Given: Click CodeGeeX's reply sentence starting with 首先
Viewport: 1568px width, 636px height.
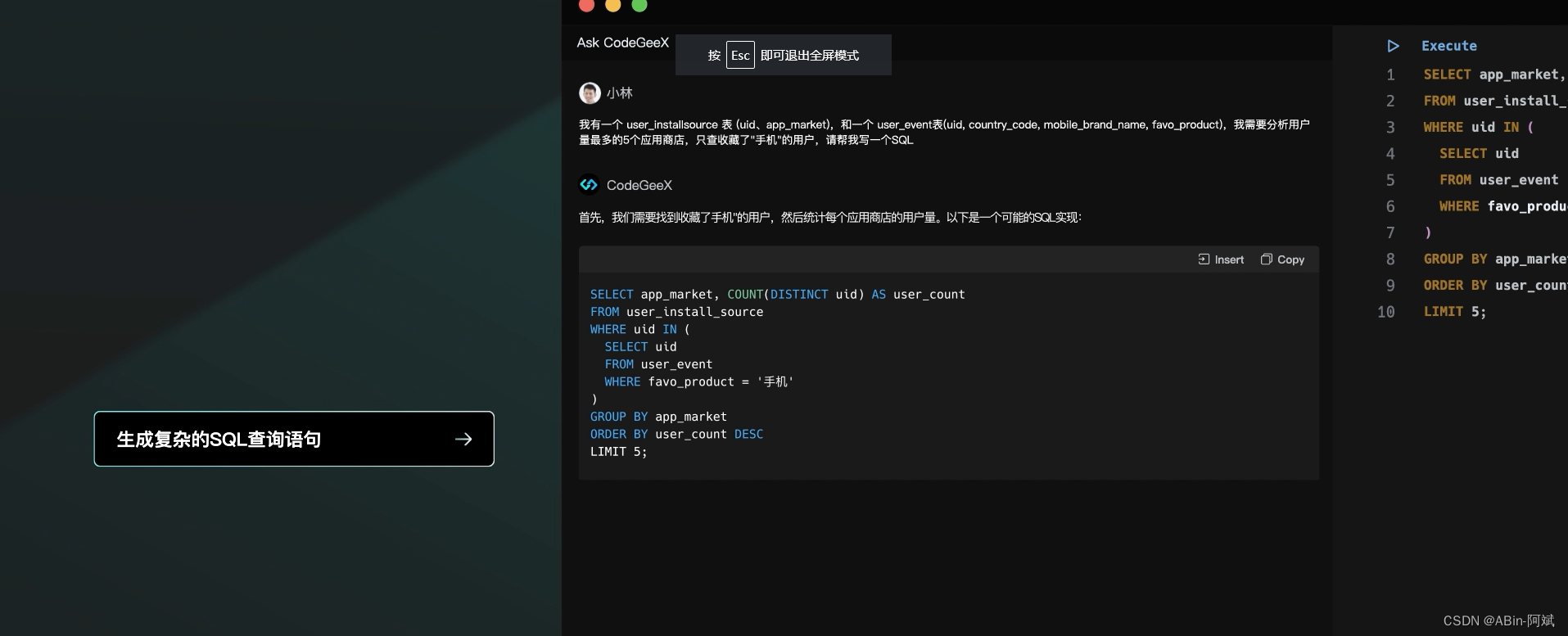Looking at the screenshot, I should tap(830, 217).
